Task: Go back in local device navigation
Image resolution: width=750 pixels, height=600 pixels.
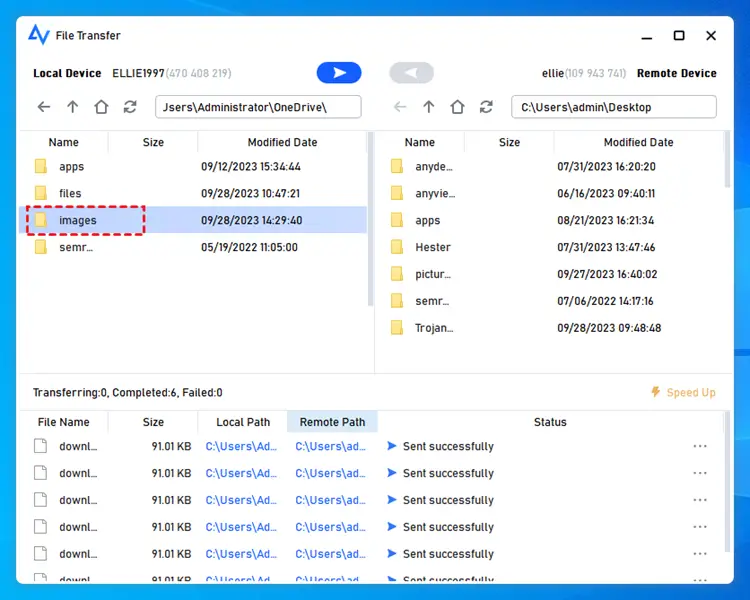Action: (x=44, y=107)
